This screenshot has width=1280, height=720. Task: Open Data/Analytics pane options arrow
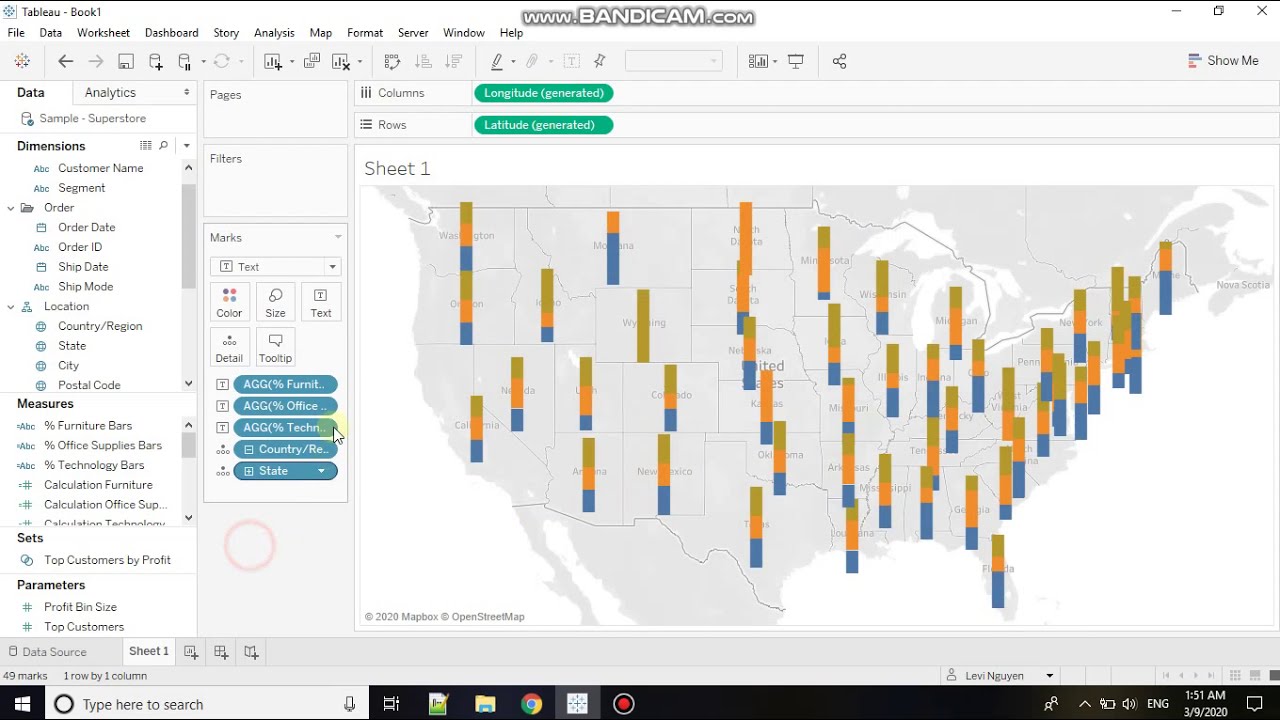point(186,92)
